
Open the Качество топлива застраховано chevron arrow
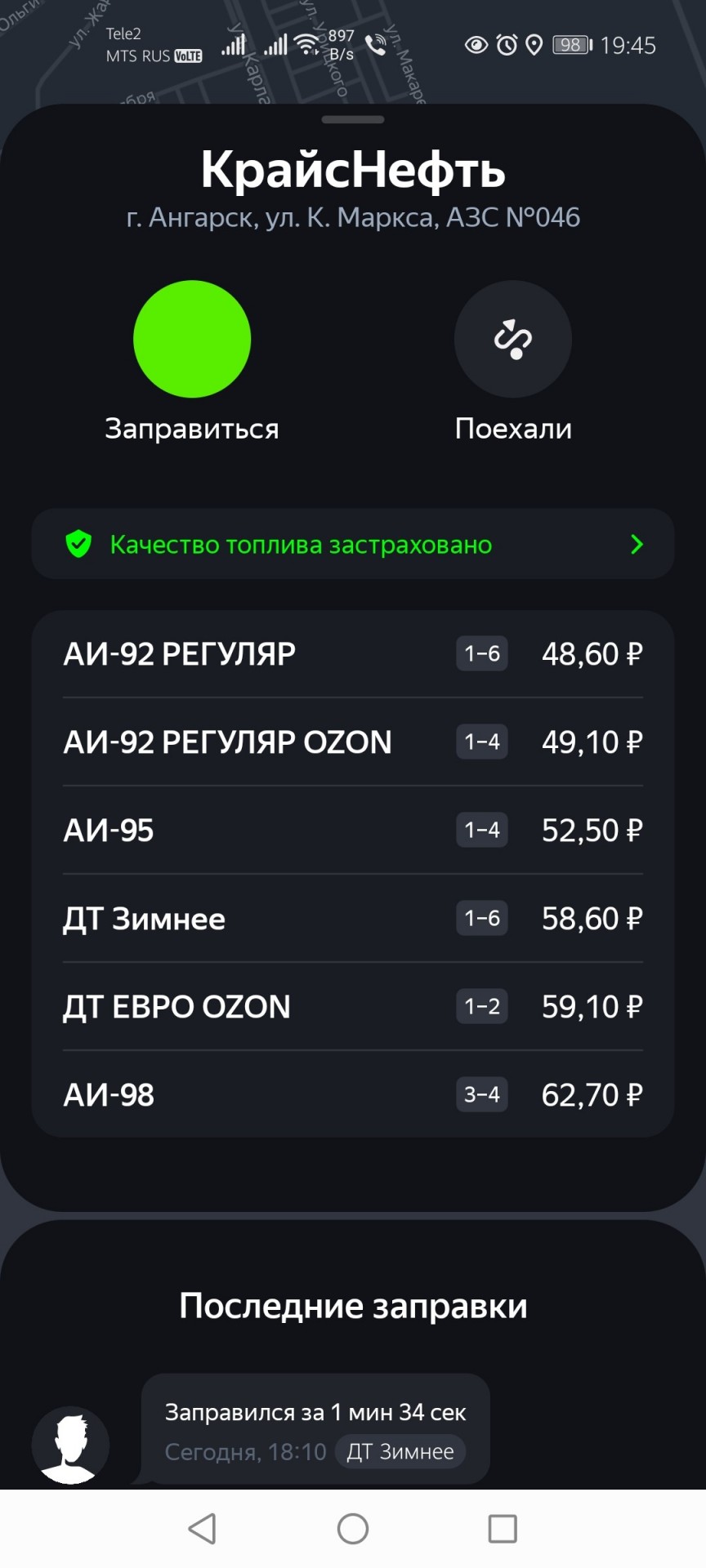(637, 544)
